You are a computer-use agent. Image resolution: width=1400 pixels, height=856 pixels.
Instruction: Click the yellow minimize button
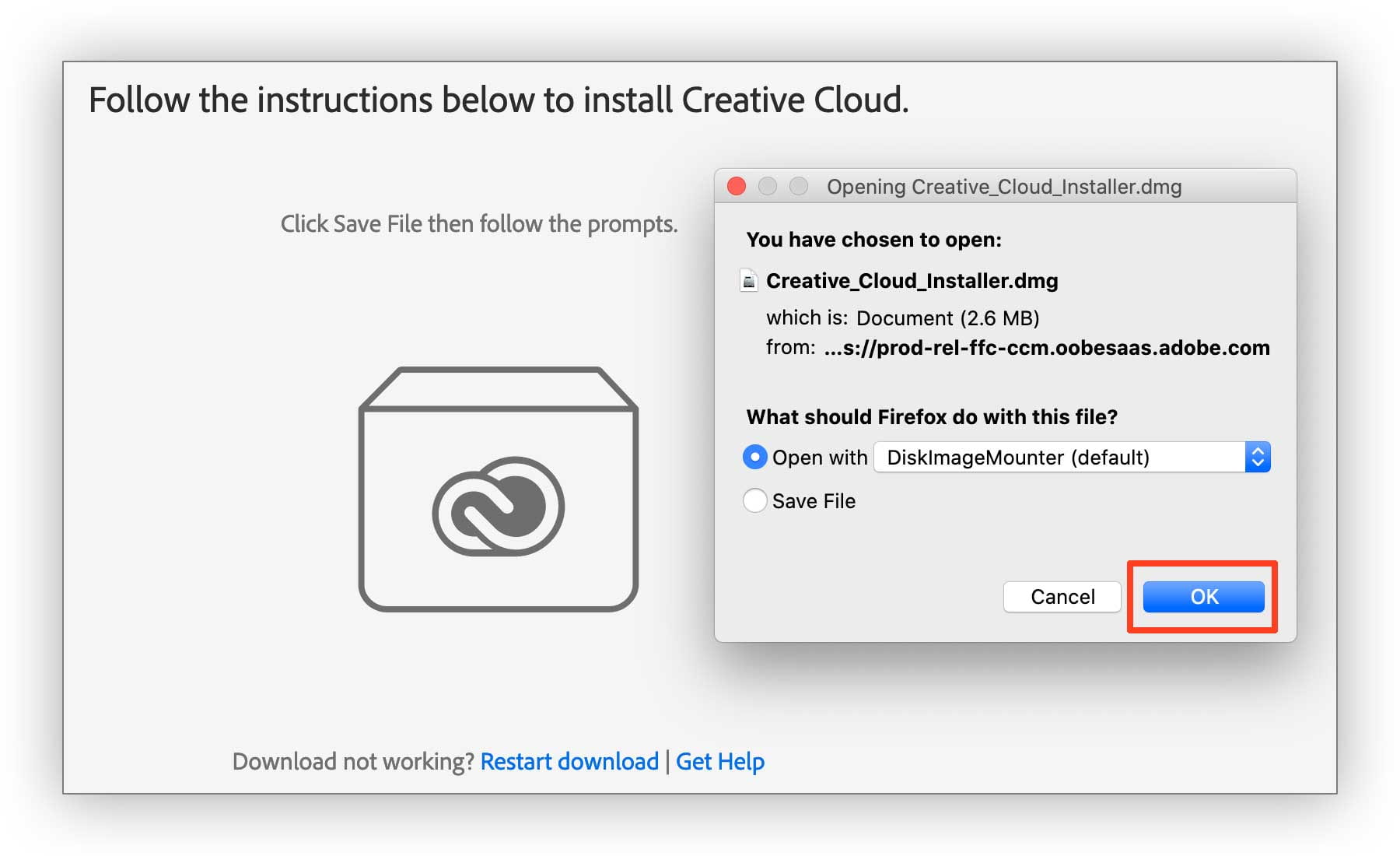pyautogui.click(x=768, y=186)
